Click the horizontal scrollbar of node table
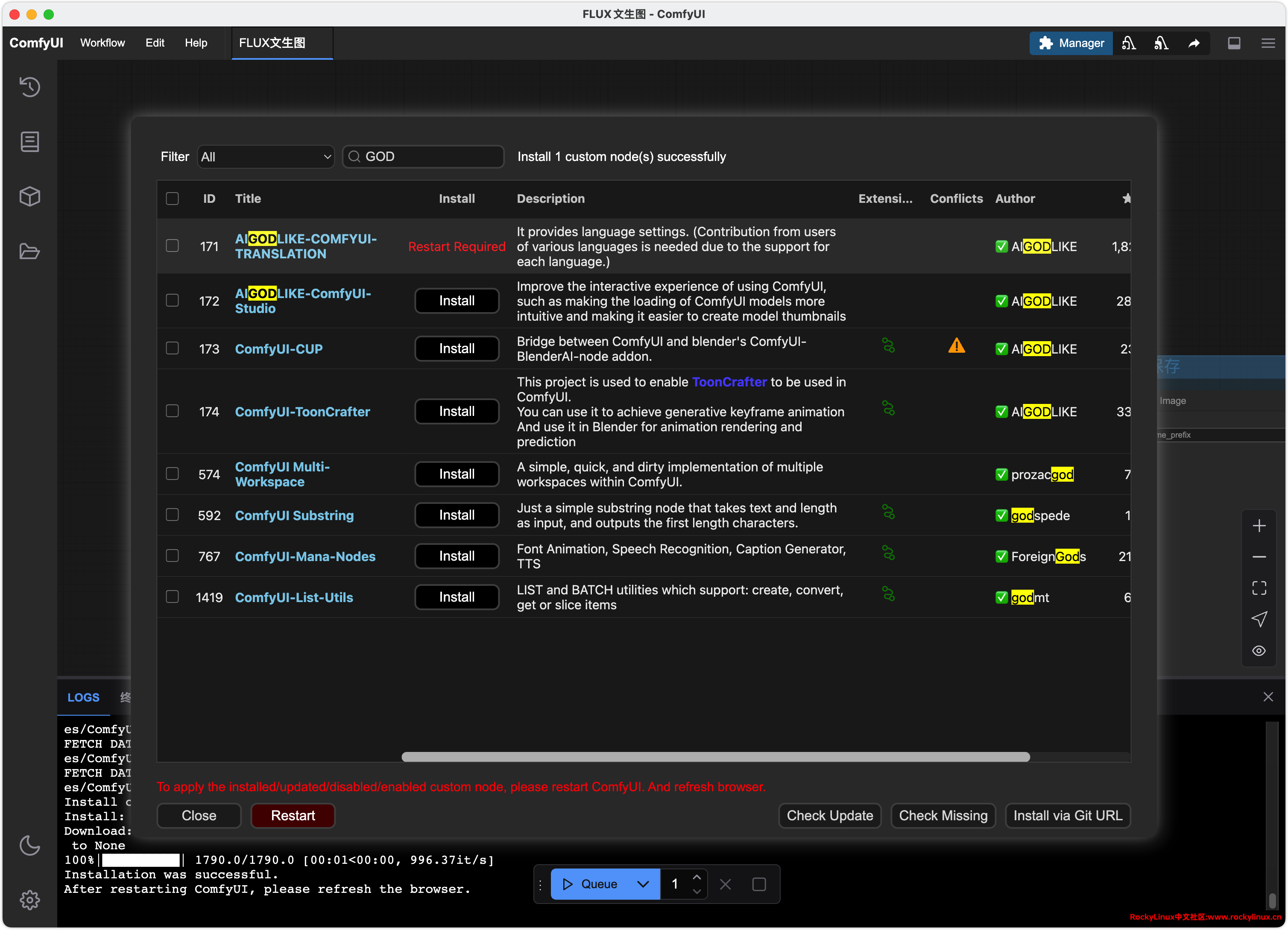This screenshot has height=930, width=1288. tap(716, 757)
